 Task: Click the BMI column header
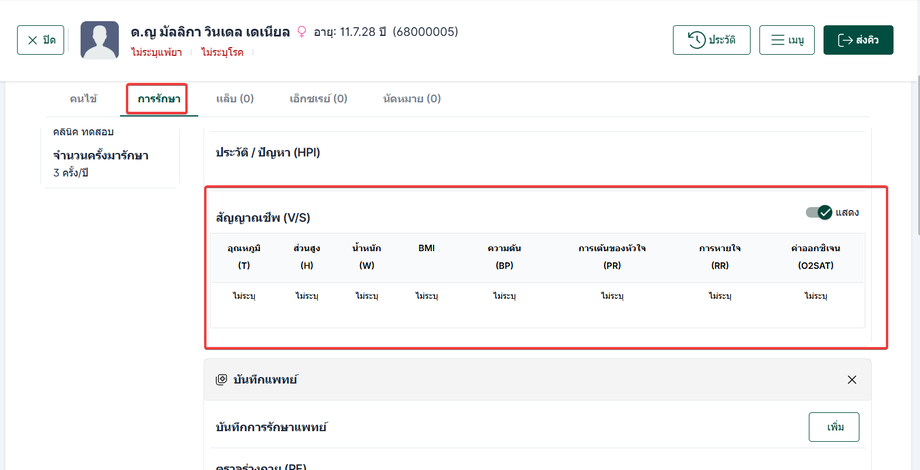[427, 248]
